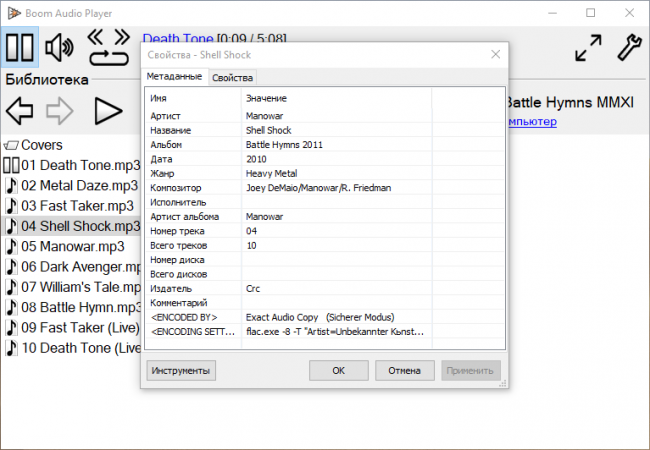Image resolution: width=650 pixels, height=450 pixels.
Task: Switch to the Свойства tab
Action: (x=232, y=77)
